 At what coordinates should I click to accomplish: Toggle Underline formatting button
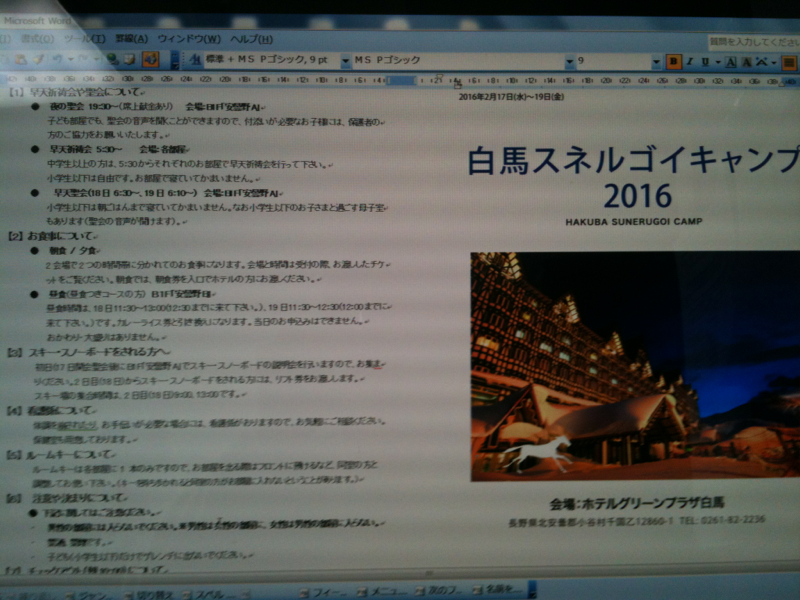coord(705,62)
